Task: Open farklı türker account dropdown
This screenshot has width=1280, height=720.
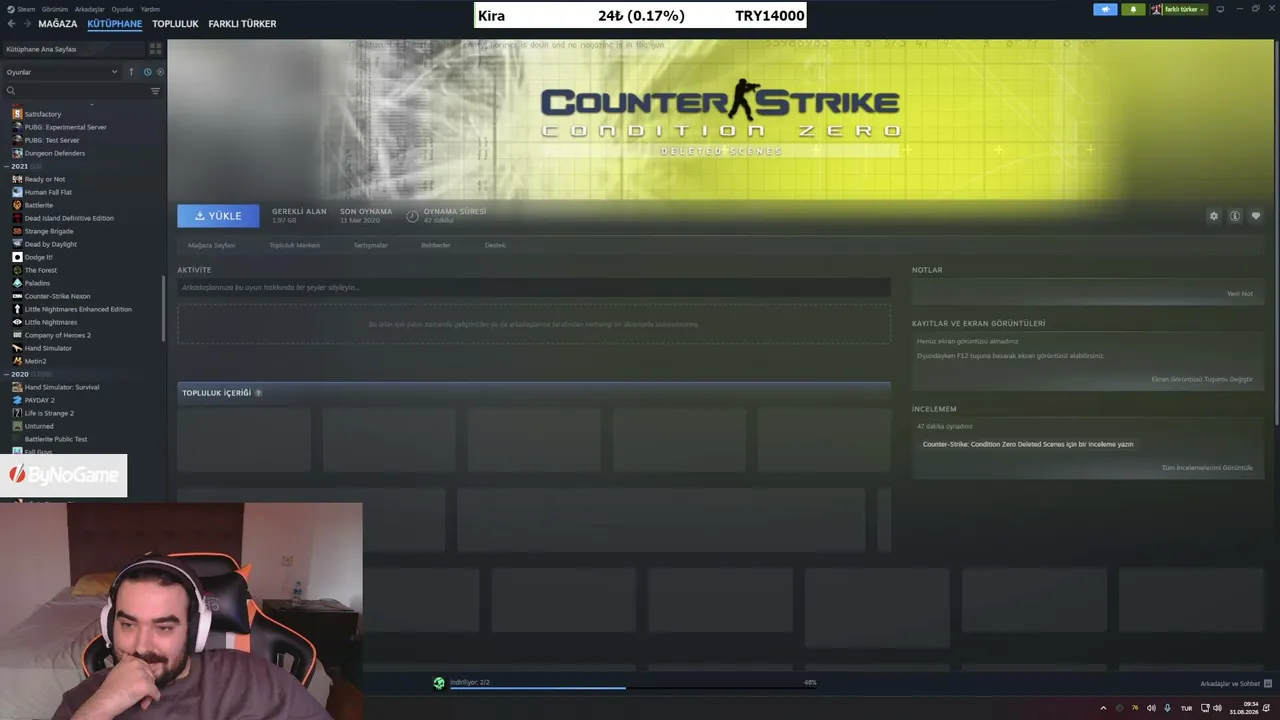Action: point(1179,9)
